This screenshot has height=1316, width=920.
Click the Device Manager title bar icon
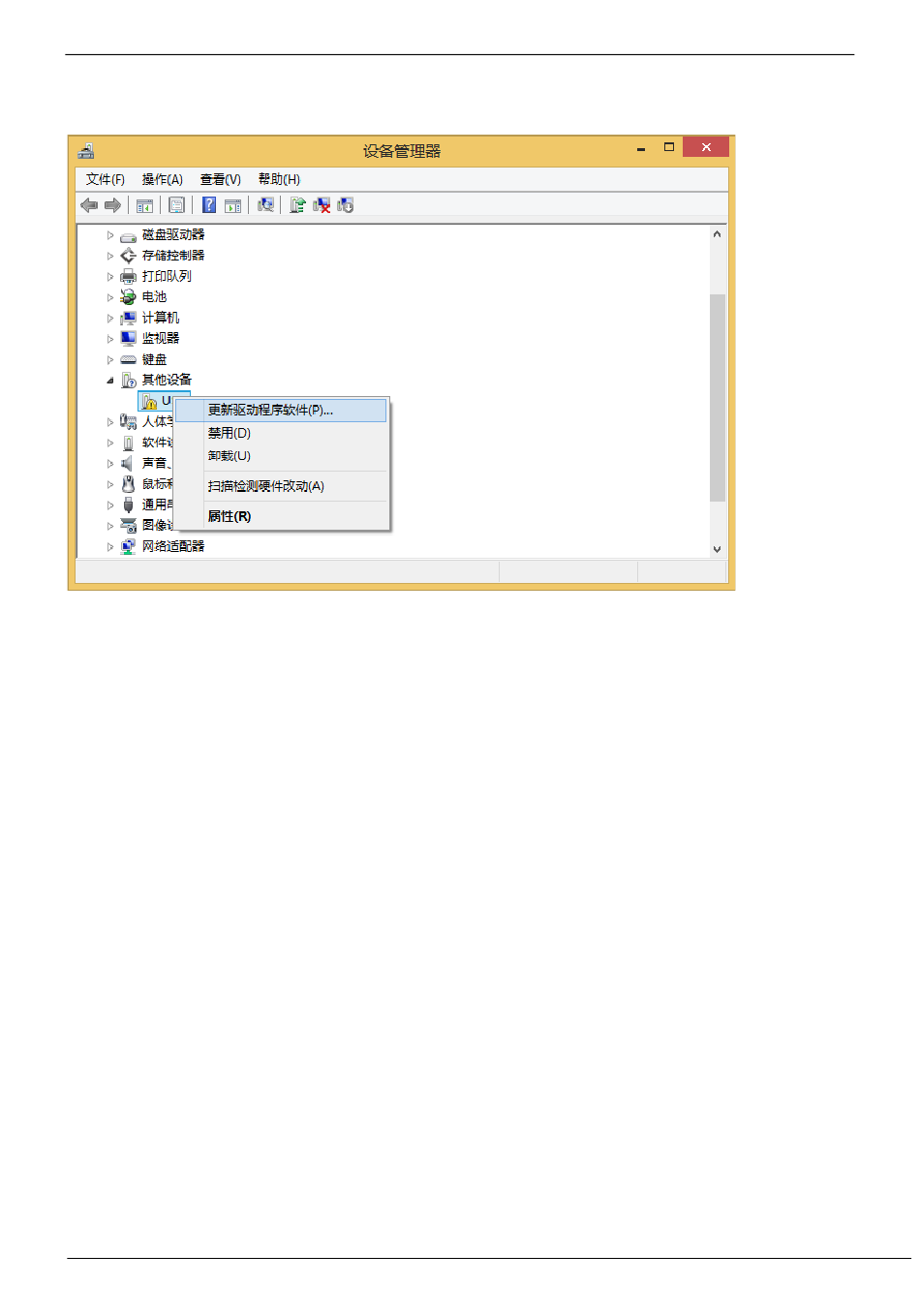point(86,151)
